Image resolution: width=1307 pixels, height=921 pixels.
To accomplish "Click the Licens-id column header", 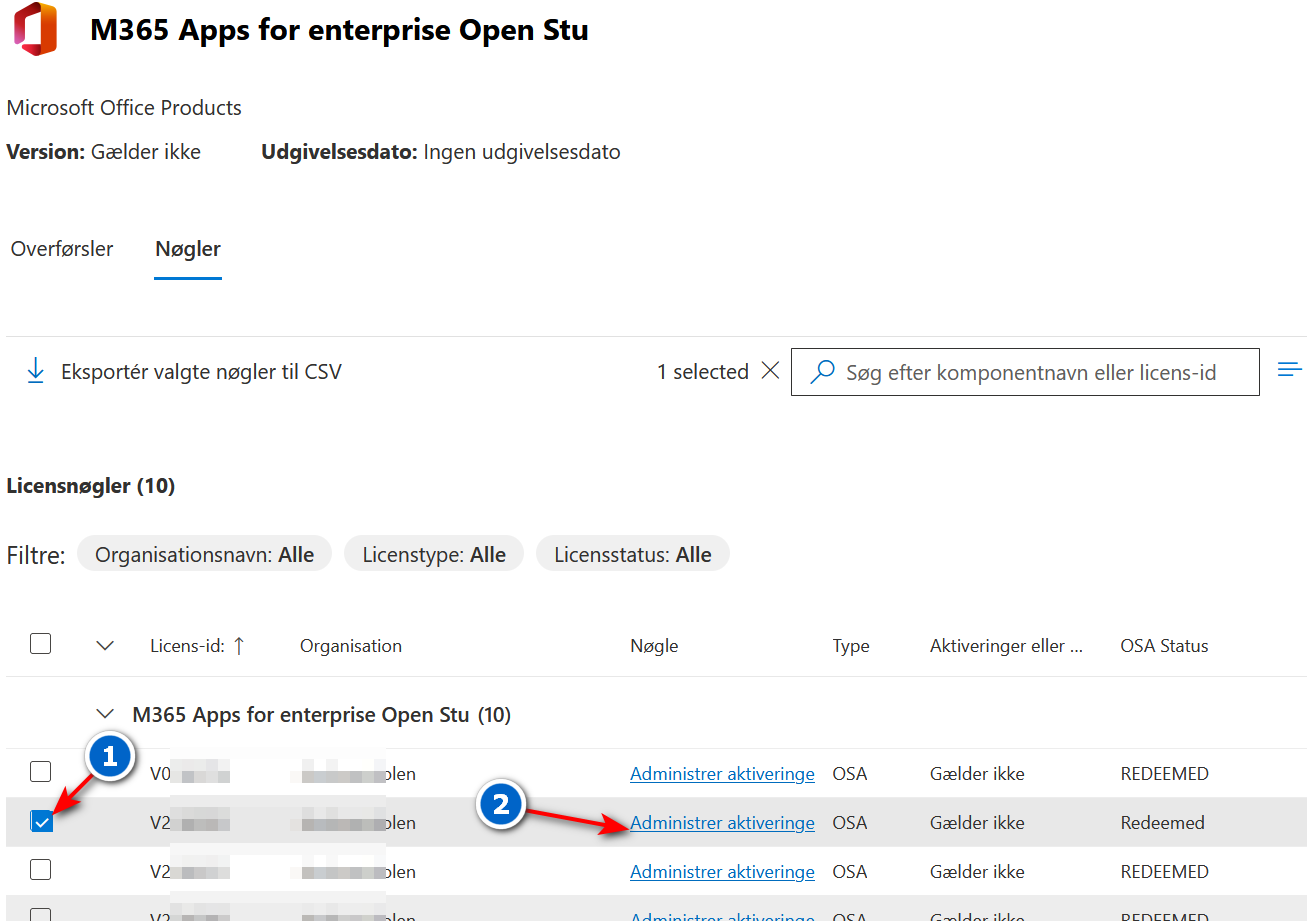I will pos(187,646).
